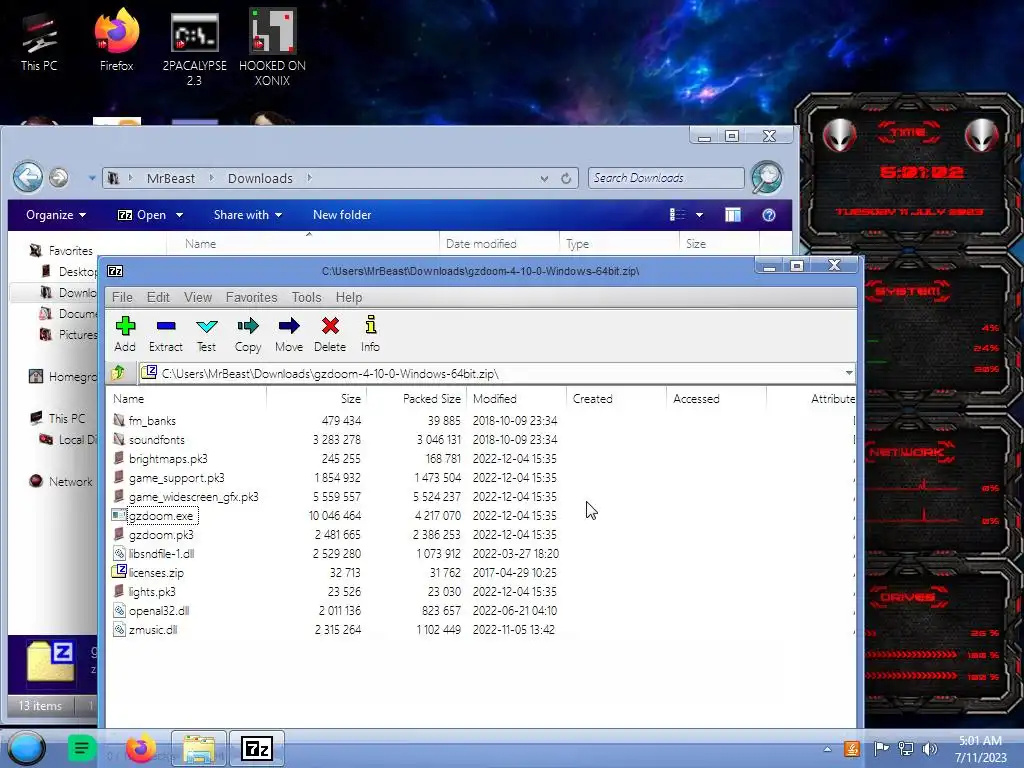Select game_widescreen_gfx.pk3 file

click(x=193, y=497)
